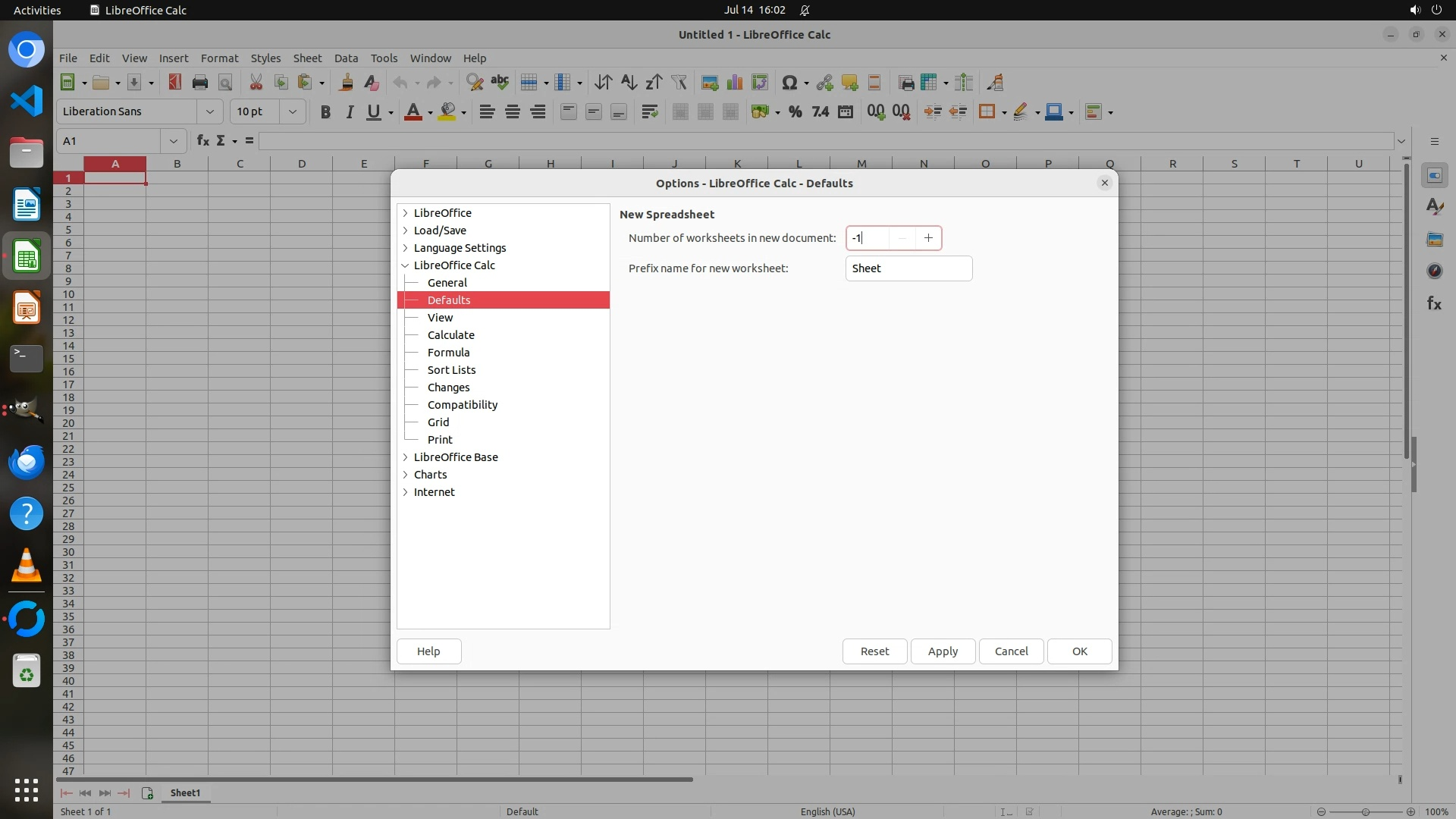Click the Sort Ascending toolbar icon
This screenshot has width=1456, height=819.
[629, 83]
